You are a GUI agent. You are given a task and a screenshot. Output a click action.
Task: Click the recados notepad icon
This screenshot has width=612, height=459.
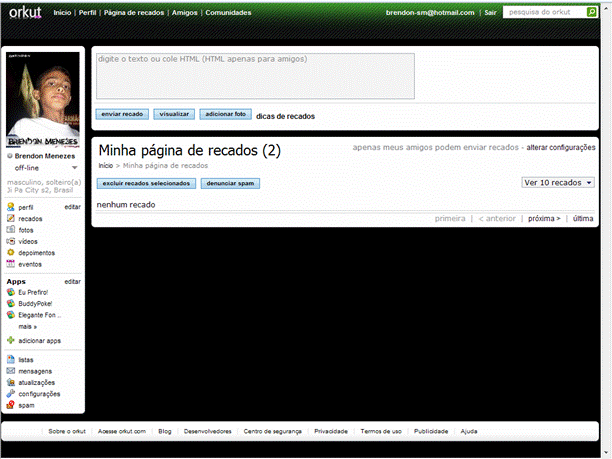11,218
